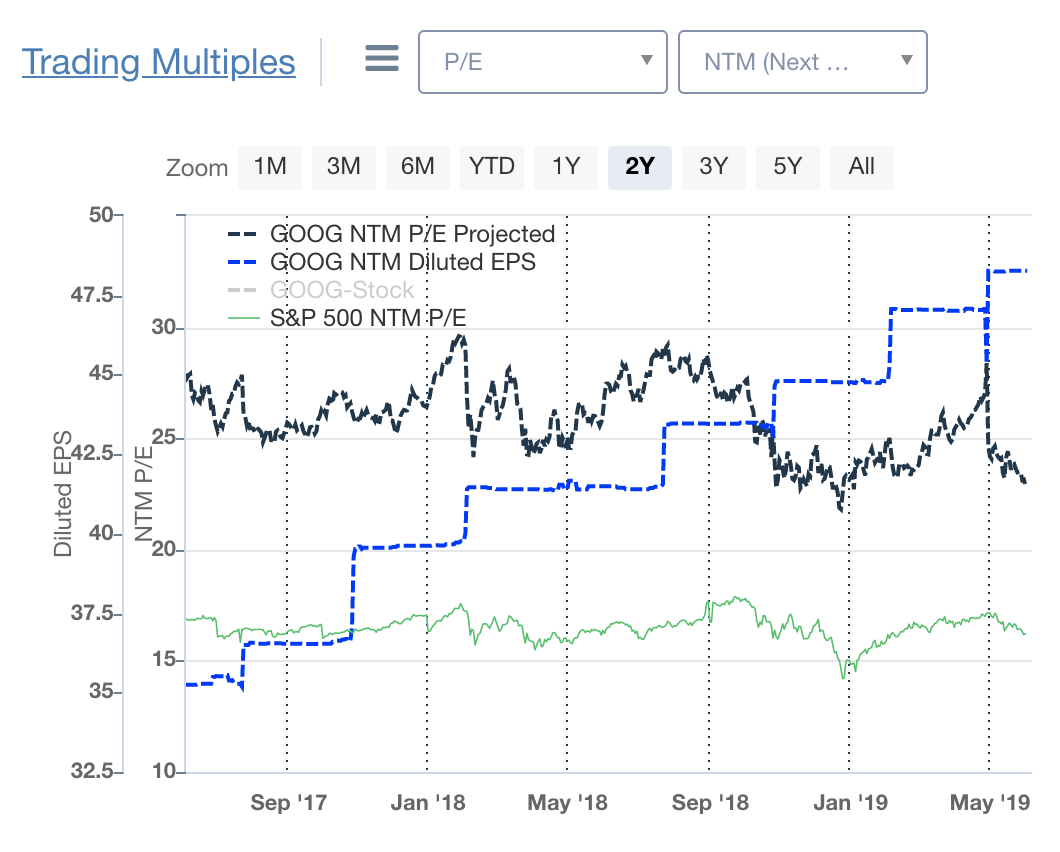Click the Diluted EPS axis title
The height and width of the screenshot is (852, 1060).
coord(62,494)
